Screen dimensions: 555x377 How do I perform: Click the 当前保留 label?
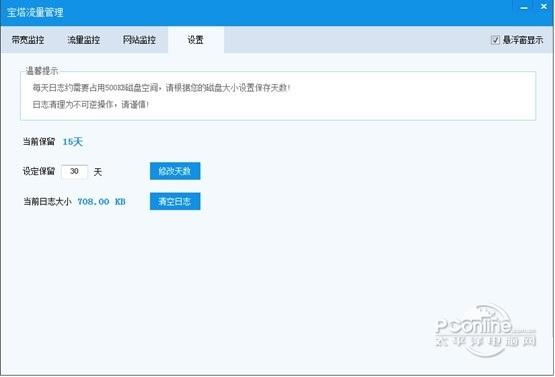[39, 142]
